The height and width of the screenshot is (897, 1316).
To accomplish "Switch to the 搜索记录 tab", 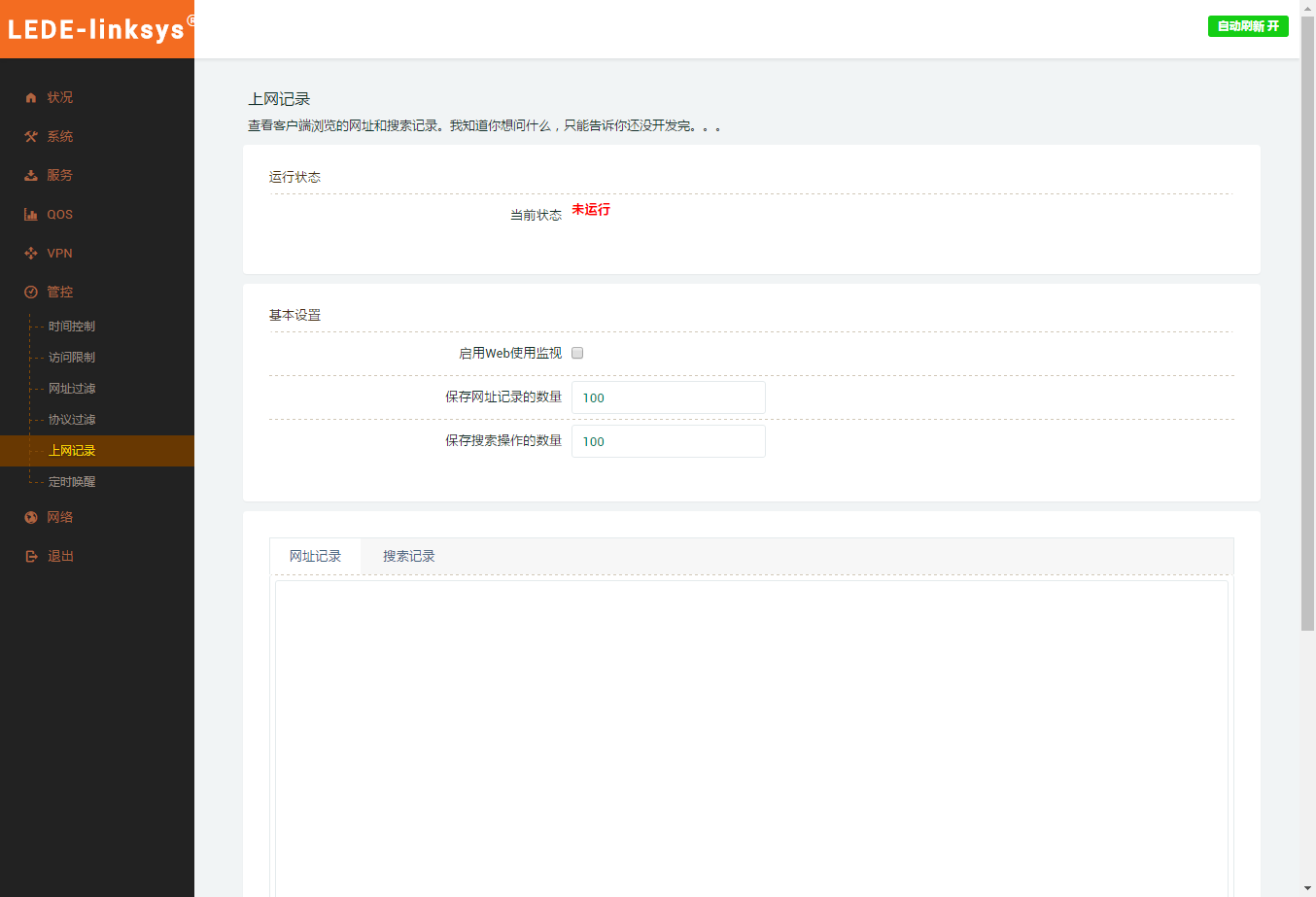I will click(x=408, y=557).
